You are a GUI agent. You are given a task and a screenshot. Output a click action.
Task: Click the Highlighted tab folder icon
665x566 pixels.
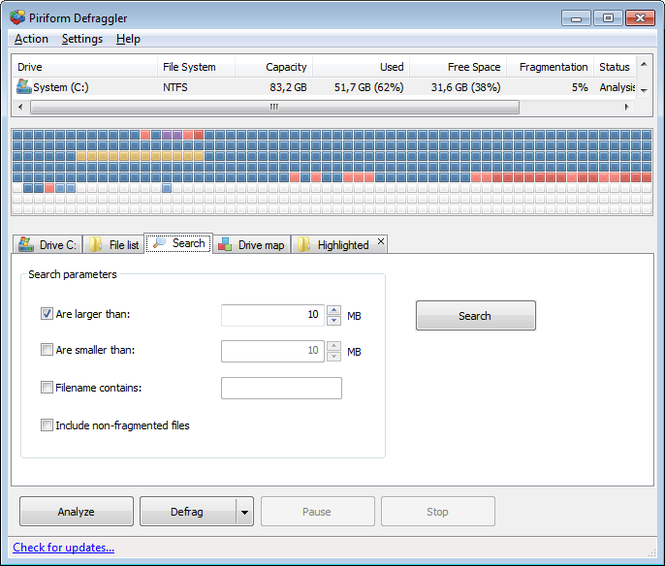coord(304,245)
